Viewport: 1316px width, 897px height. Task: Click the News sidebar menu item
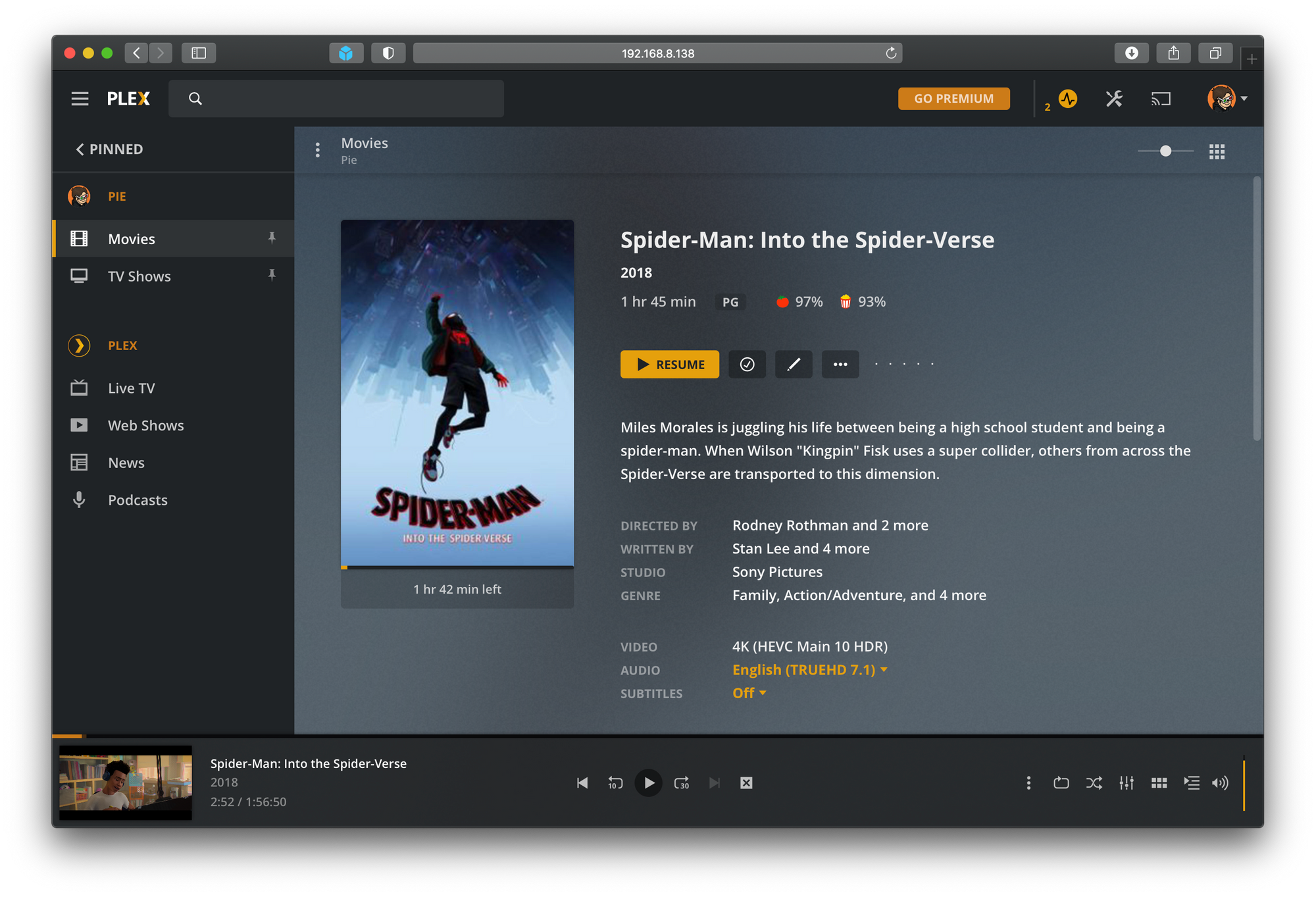[x=126, y=462]
